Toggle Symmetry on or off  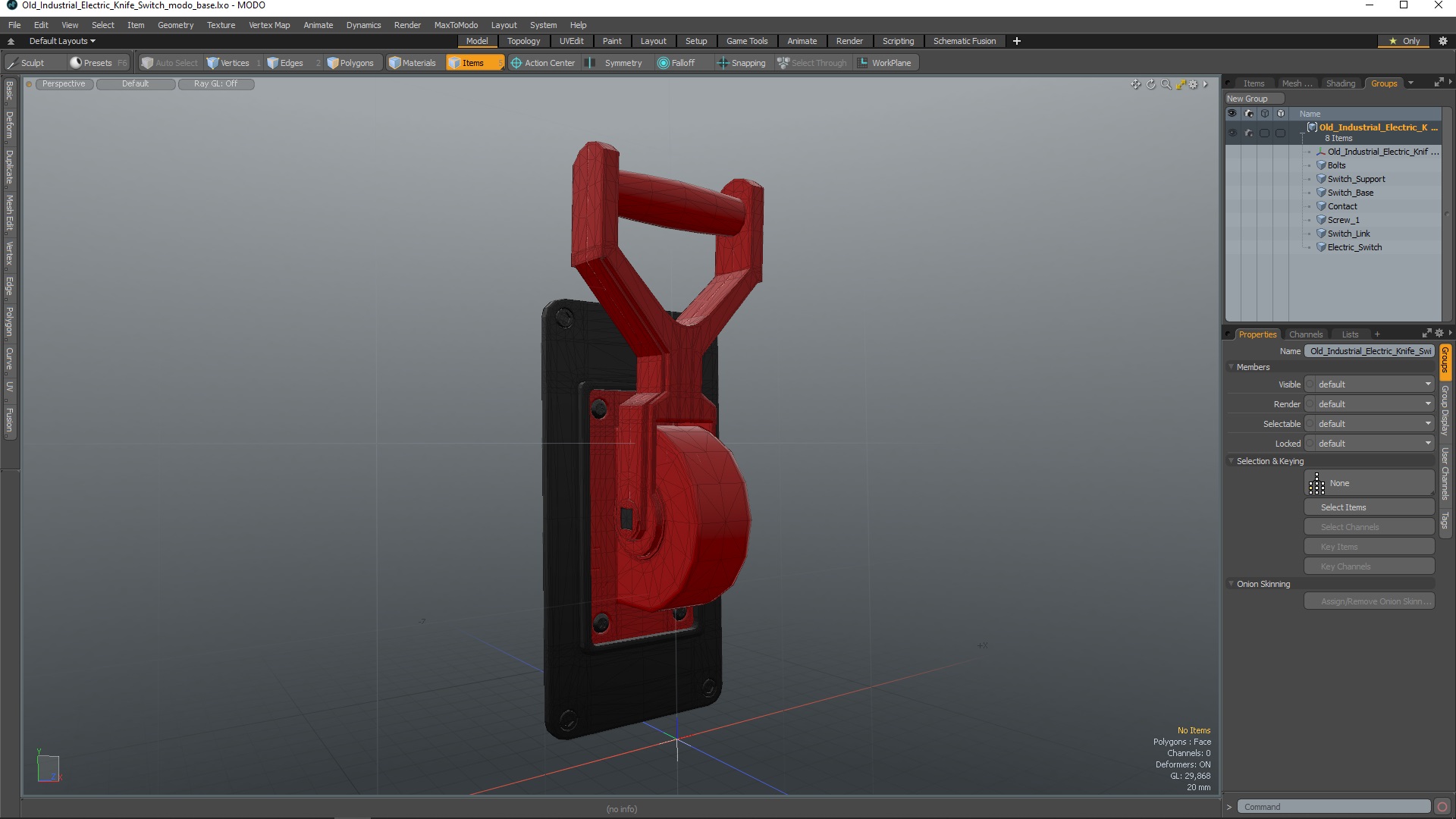click(615, 63)
